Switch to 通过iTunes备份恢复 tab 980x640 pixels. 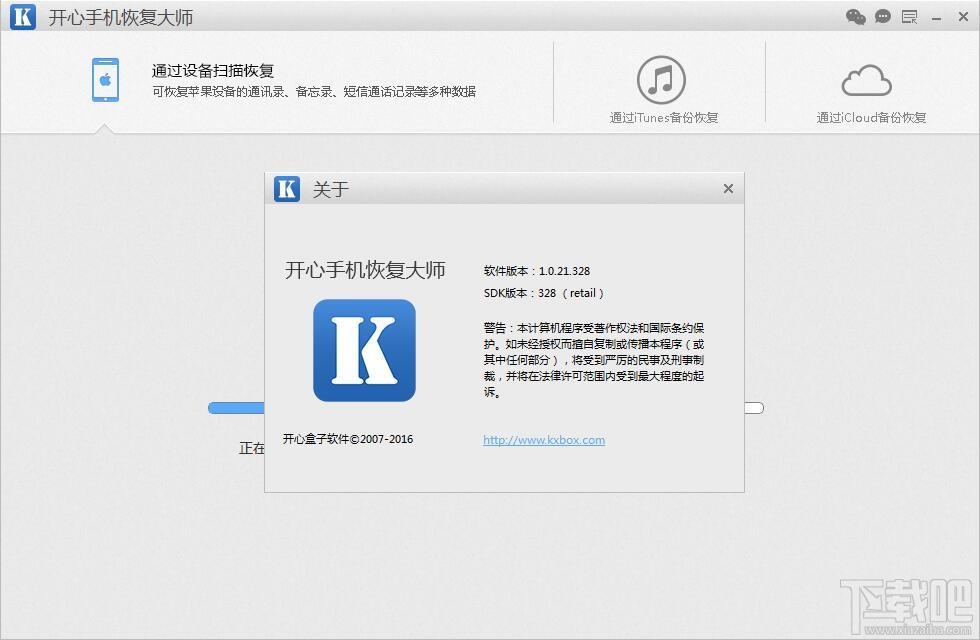(x=664, y=118)
